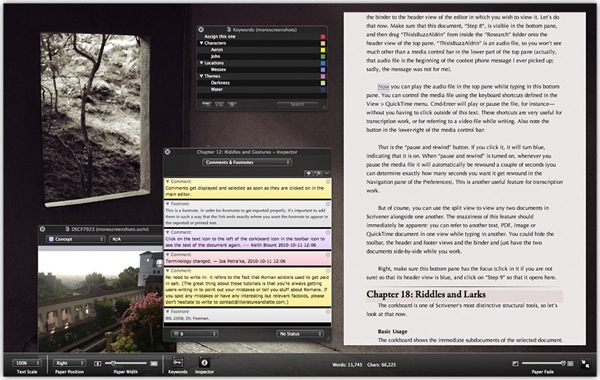600x380 pixels.
Task: Open the Text Scale 100% dropdown
Action: pyautogui.click(x=27, y=363)
